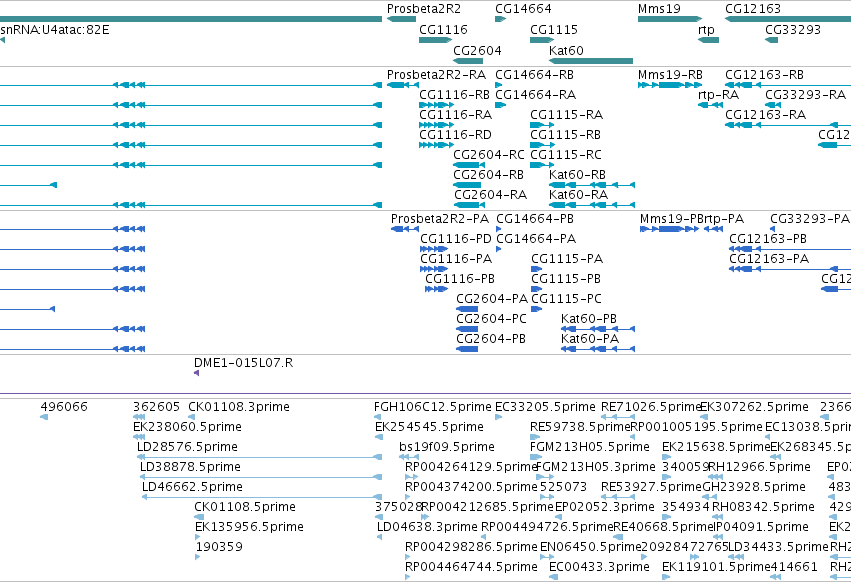Select the CG14664 gene label

(x=523, y=9)
